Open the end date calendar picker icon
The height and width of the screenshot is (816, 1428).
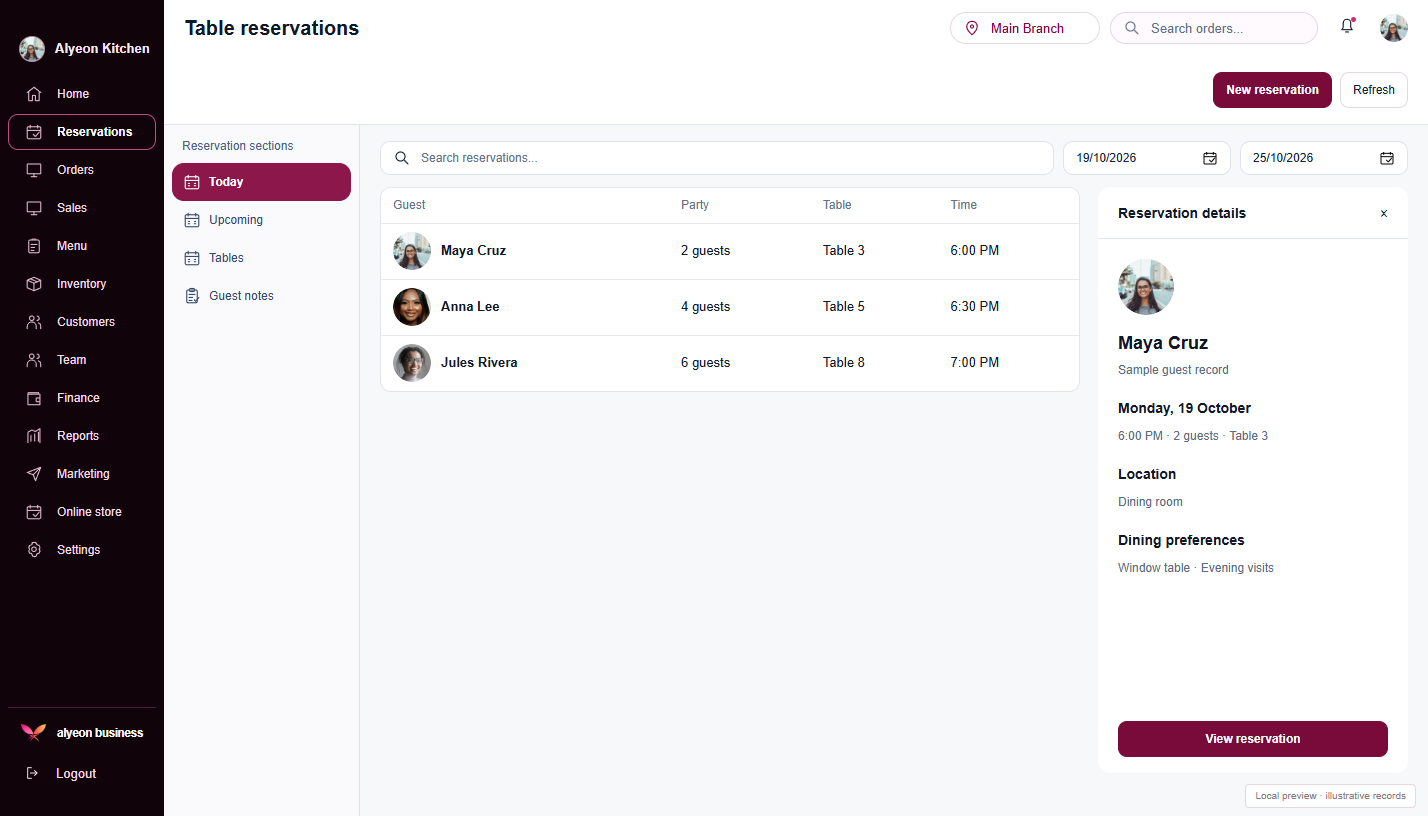tap(1387, 158)
